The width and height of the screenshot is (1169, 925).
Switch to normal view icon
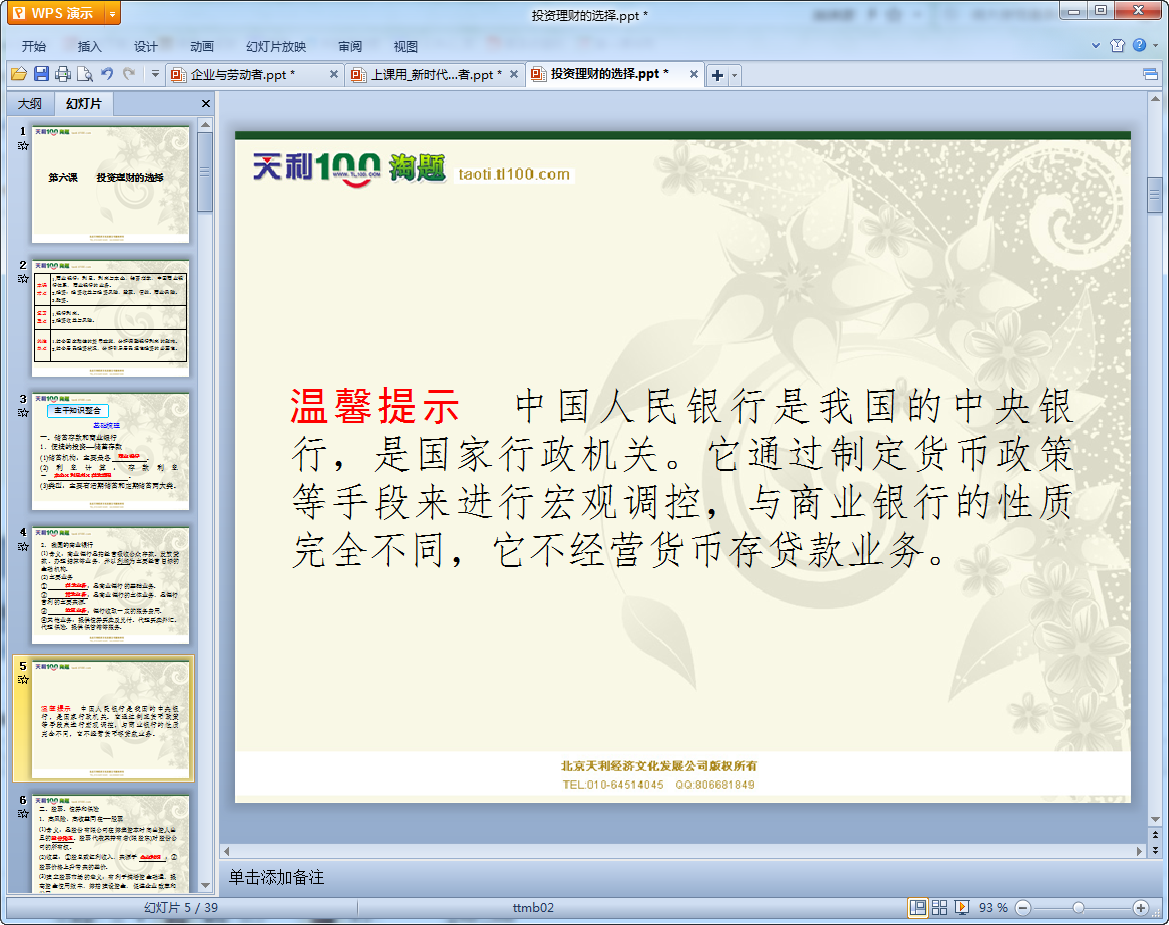[x=918, y=907]
